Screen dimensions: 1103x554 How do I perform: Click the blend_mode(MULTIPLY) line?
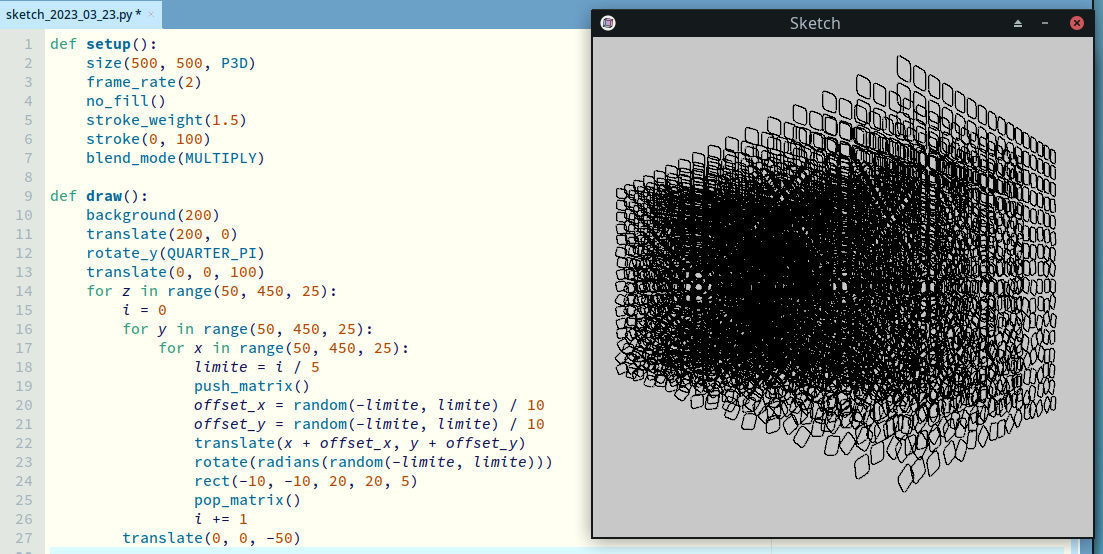[175, 158]
